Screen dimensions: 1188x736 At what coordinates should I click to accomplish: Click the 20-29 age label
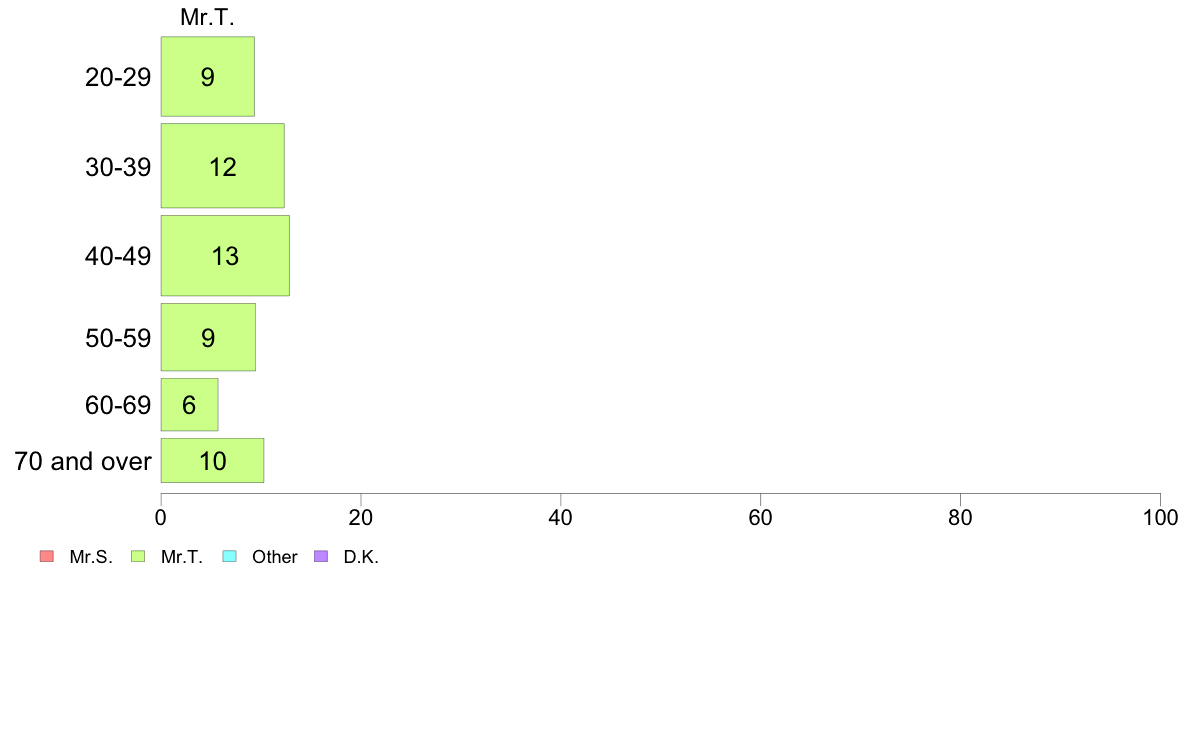pos(118,77)
